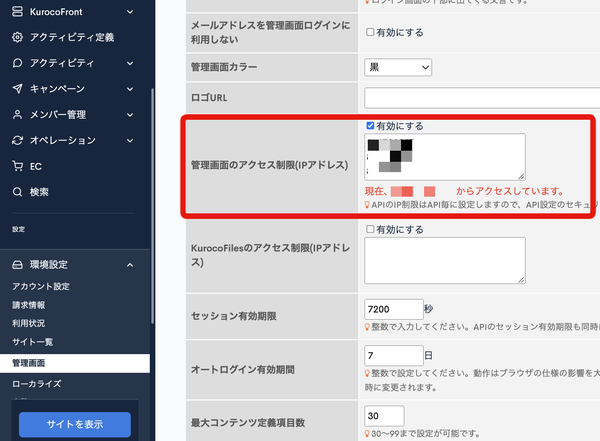This screenshot has width=600, height=441.
Task: Click the person icon for メンバー管理
Action: point(17,114)
